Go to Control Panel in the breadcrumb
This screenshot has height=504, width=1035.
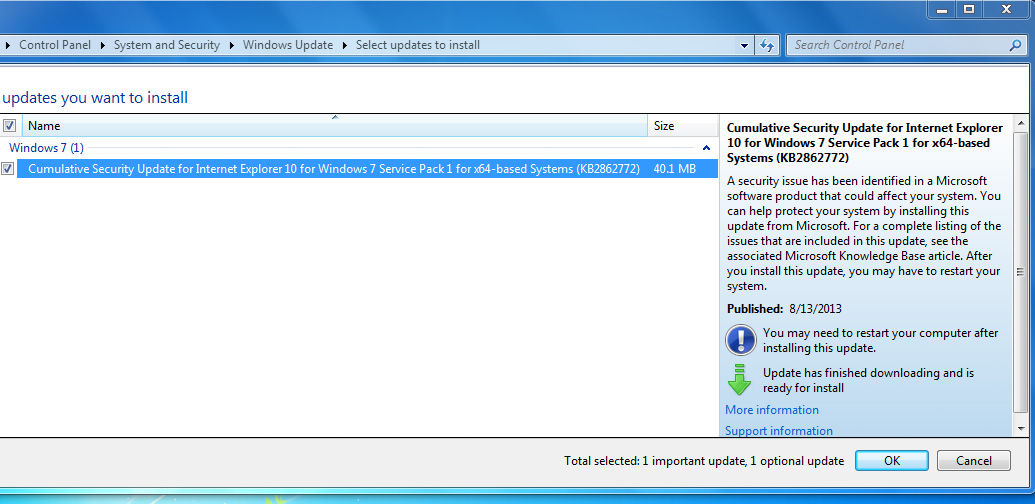click(x=53, y=45)
